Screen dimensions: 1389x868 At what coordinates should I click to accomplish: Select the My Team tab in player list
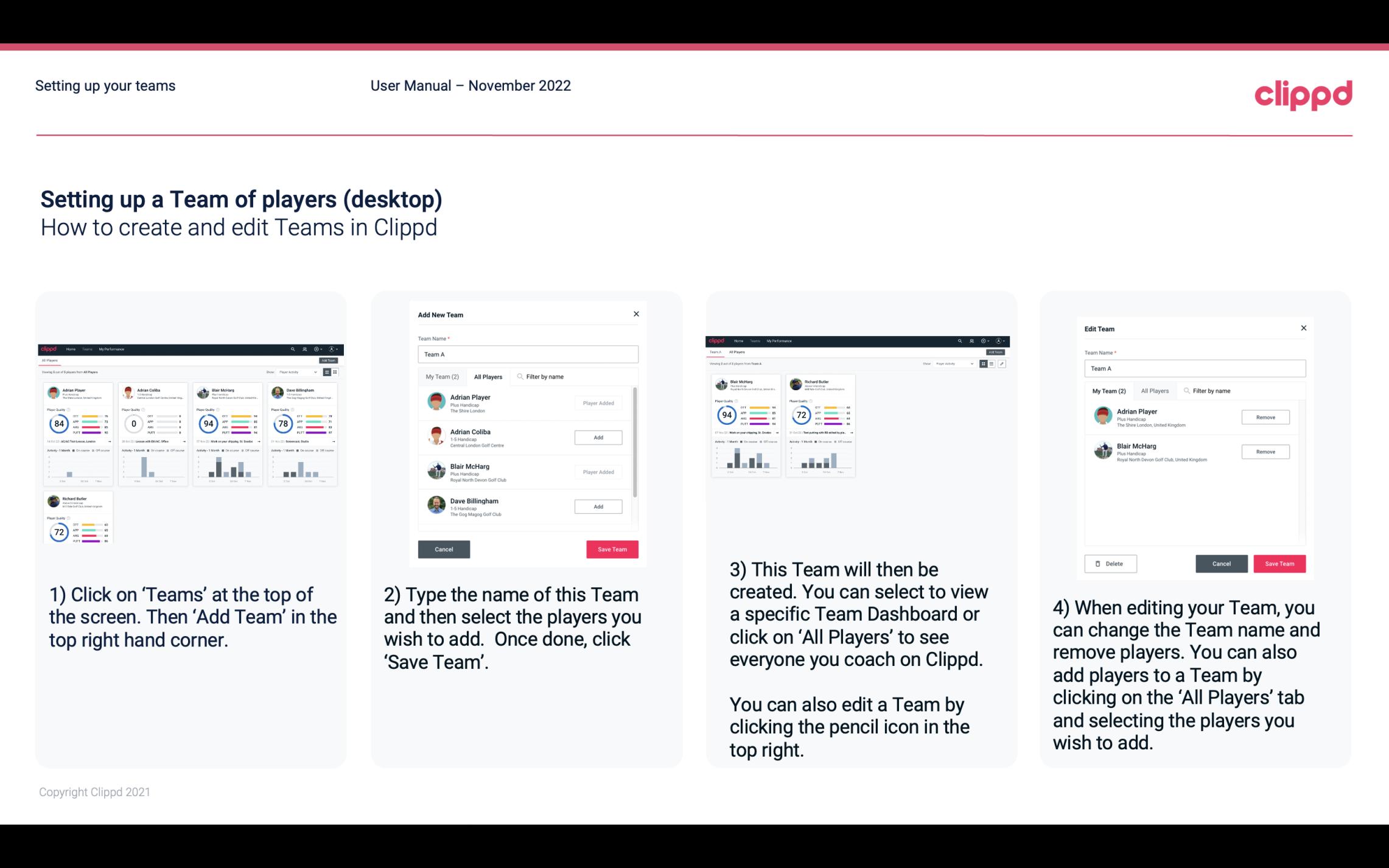pyautogui.click(x=441, y=376)
